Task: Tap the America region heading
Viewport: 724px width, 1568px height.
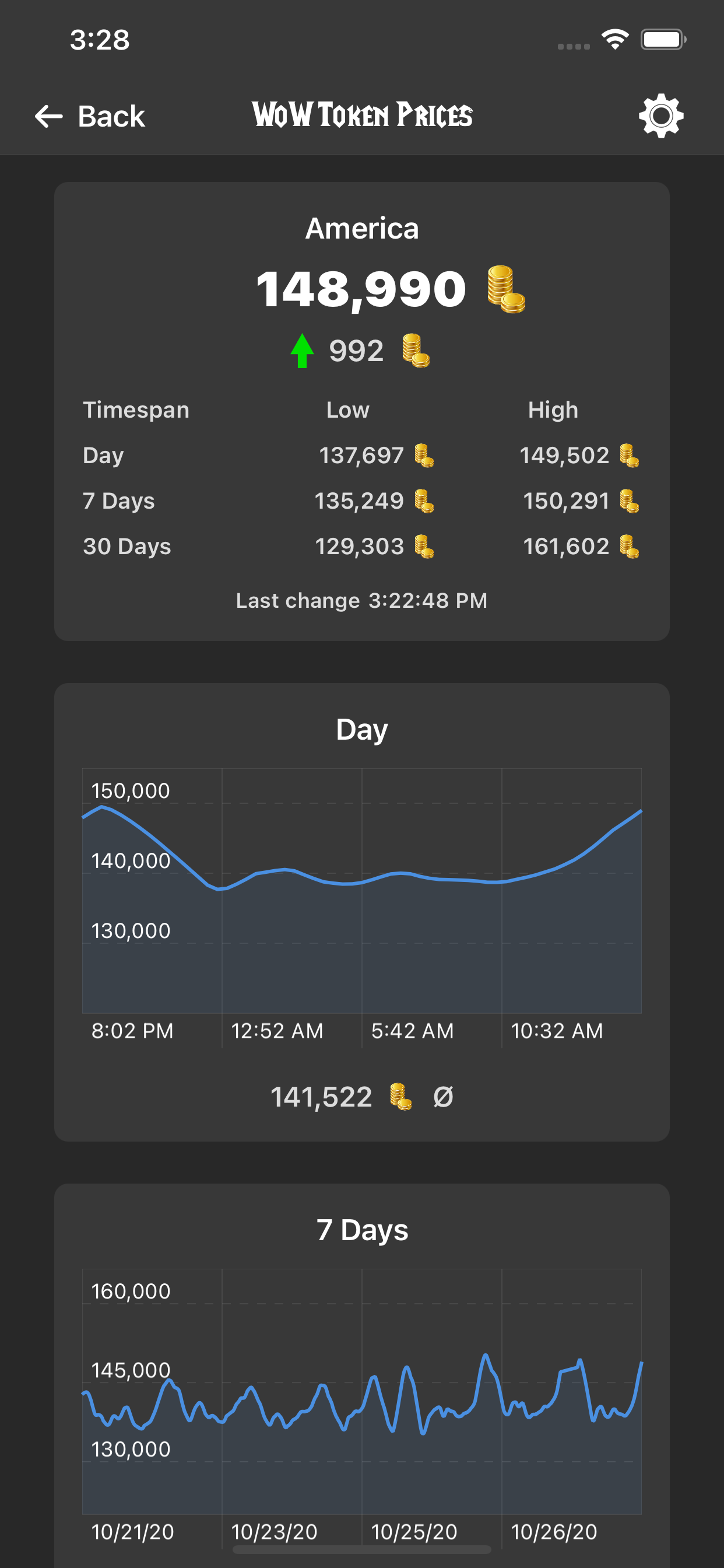Action: [x=362, y=229]
